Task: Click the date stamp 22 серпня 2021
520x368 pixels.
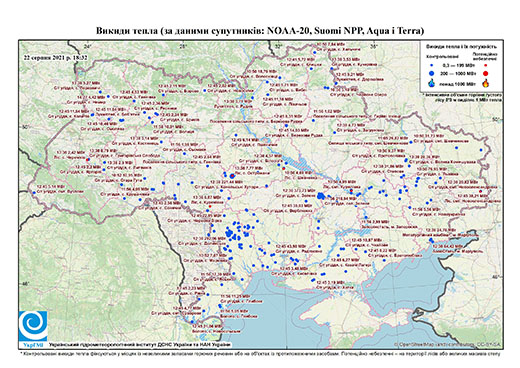Action: (x=55, y=57)
